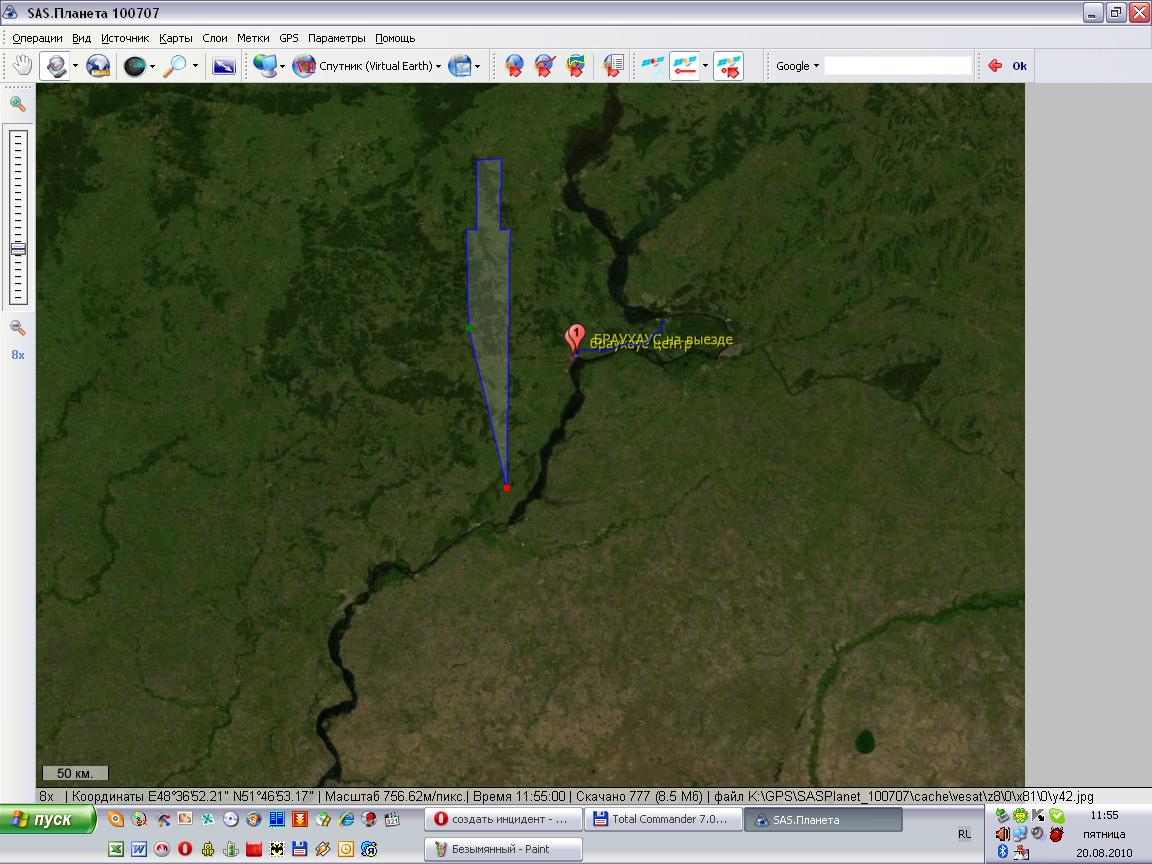Open the placemark manager list icon

click(x=613, y=66)
